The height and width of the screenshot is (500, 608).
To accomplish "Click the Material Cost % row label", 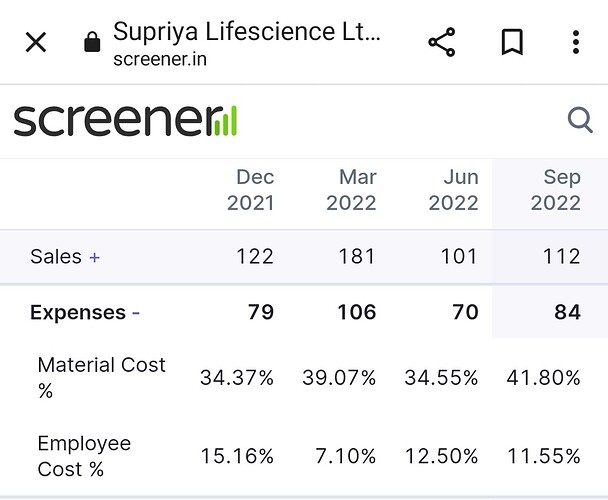I will [102, 377].
